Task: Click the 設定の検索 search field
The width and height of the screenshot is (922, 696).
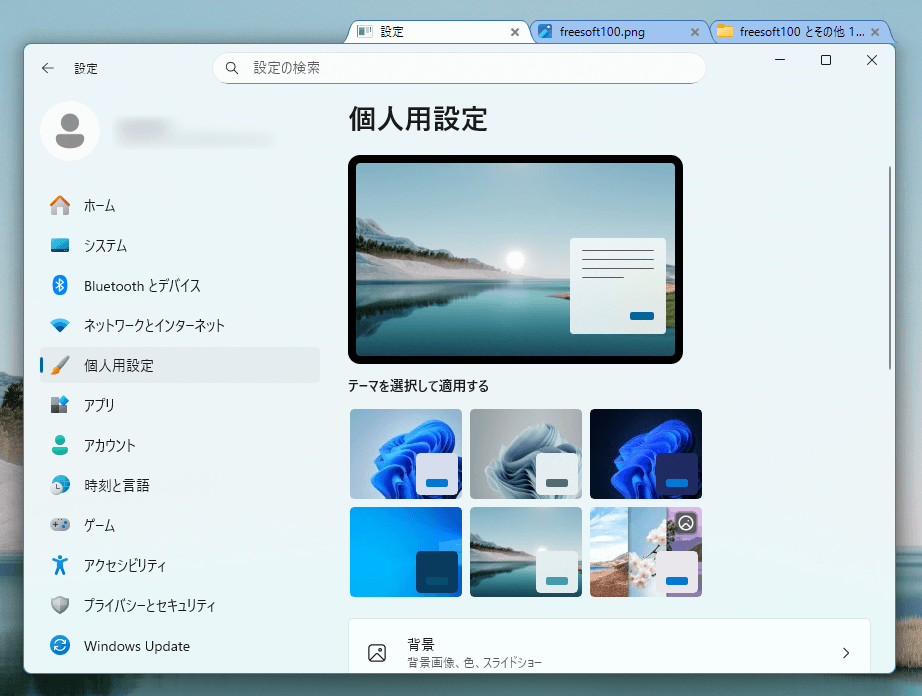Action: (x=460, y=68)
